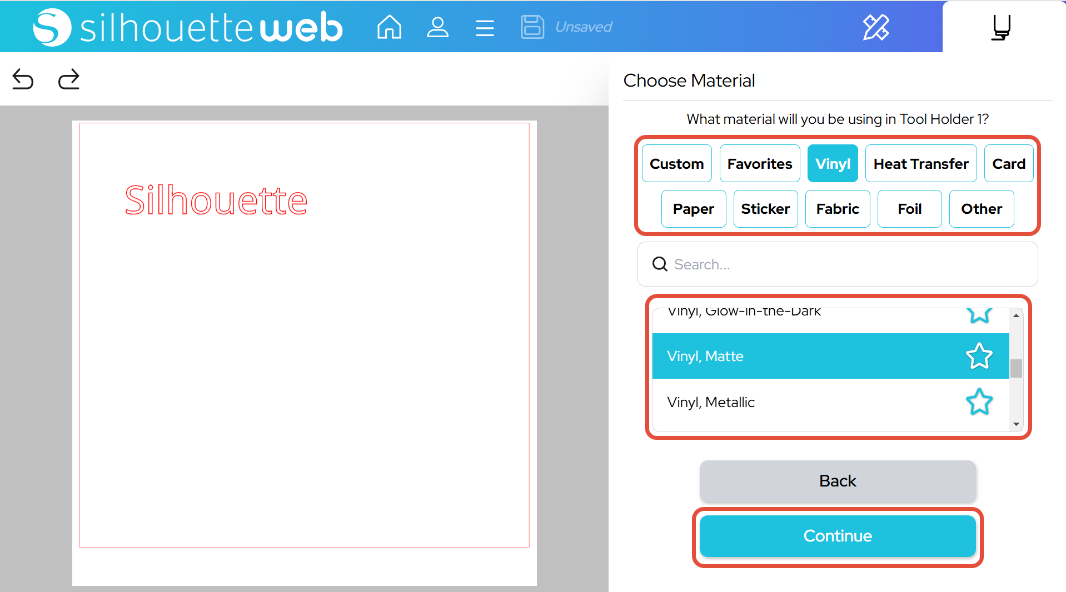Click the Back button
Screen dimensions: 1066x592
(838, 481)
